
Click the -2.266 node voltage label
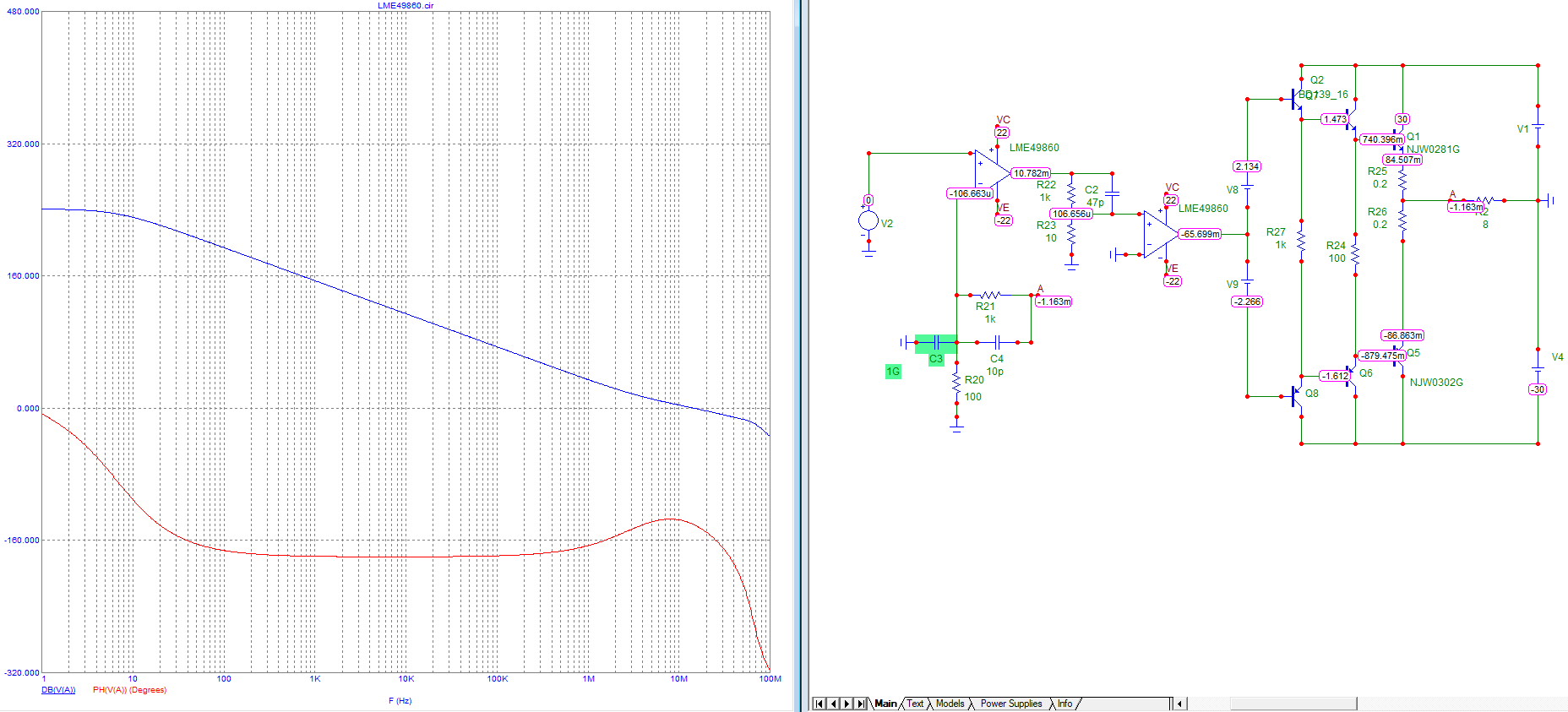point(1247,302)
